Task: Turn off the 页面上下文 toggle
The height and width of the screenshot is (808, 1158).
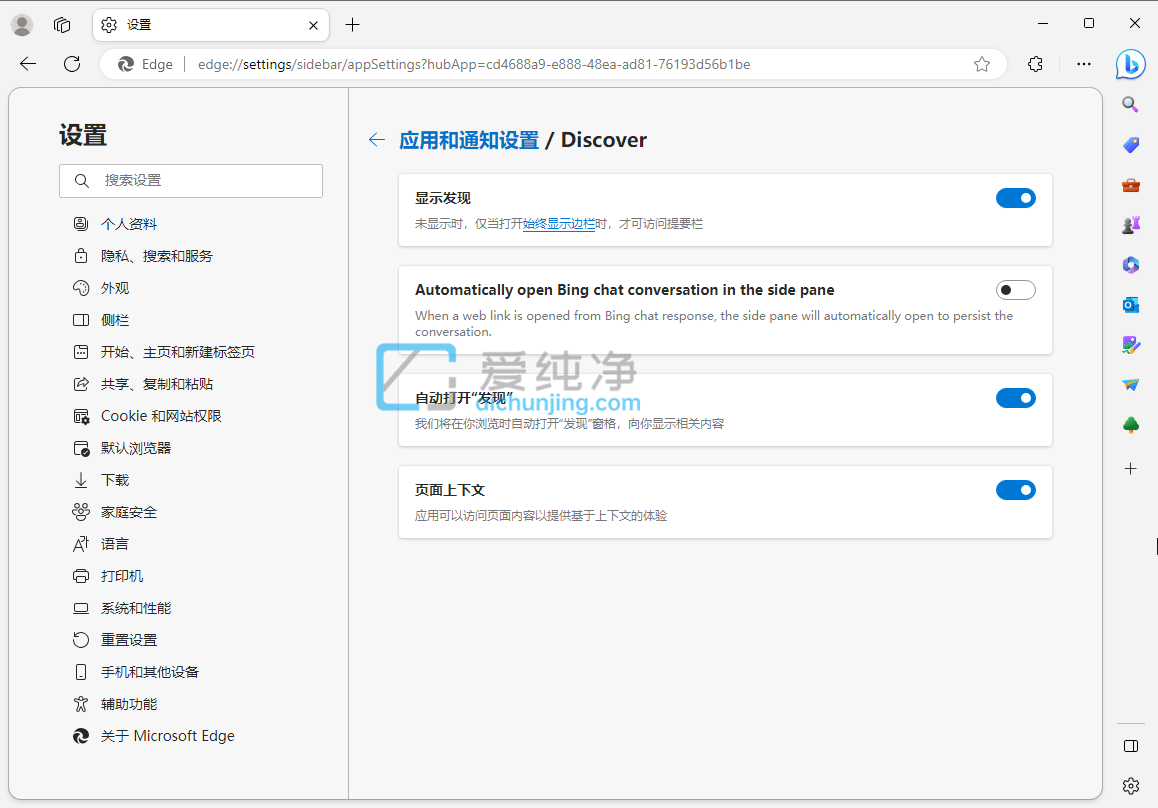Action: [1016, 490]
